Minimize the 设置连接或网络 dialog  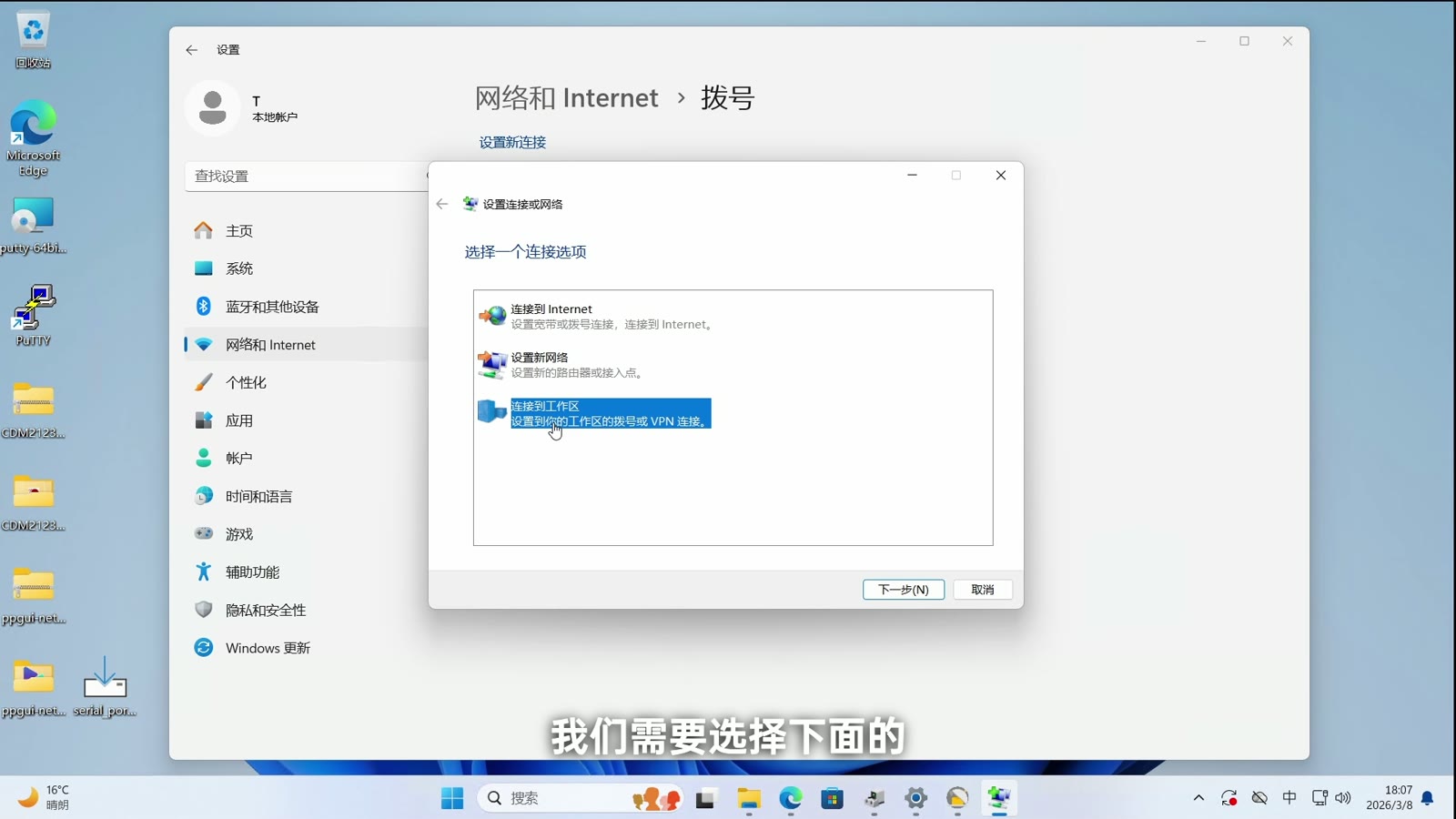pos(913,176)
